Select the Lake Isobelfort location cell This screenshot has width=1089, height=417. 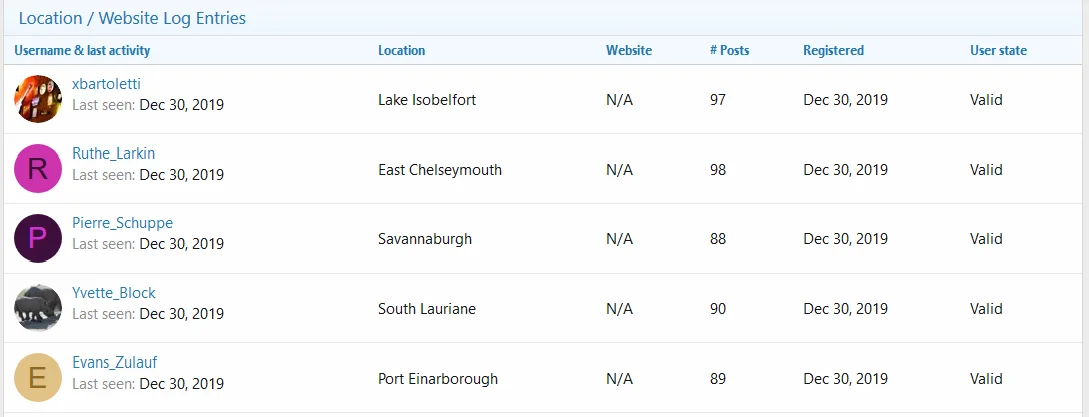427,99
